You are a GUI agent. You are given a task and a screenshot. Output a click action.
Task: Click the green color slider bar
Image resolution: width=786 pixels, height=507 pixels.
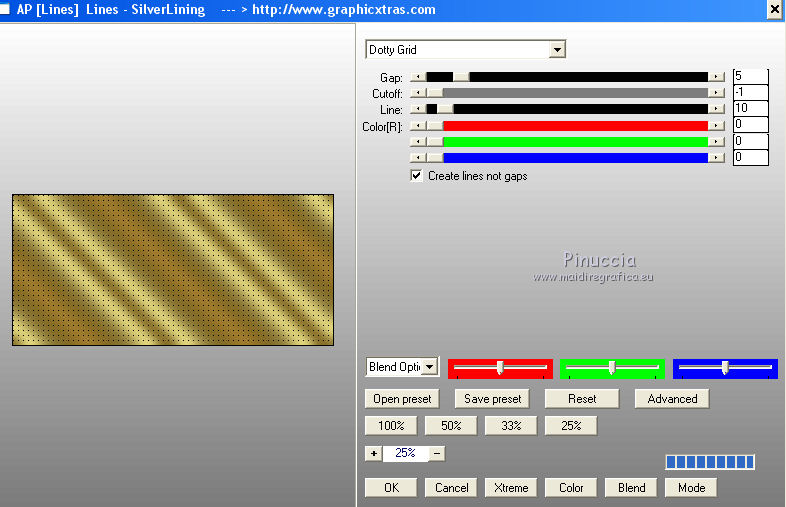coord(566,142)
